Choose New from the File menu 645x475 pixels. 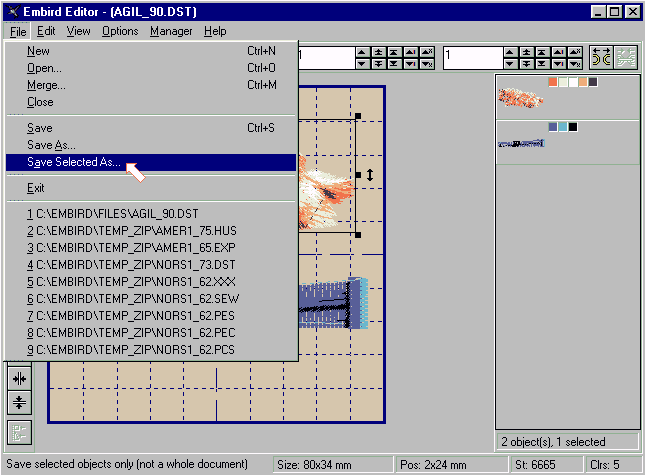151,51
